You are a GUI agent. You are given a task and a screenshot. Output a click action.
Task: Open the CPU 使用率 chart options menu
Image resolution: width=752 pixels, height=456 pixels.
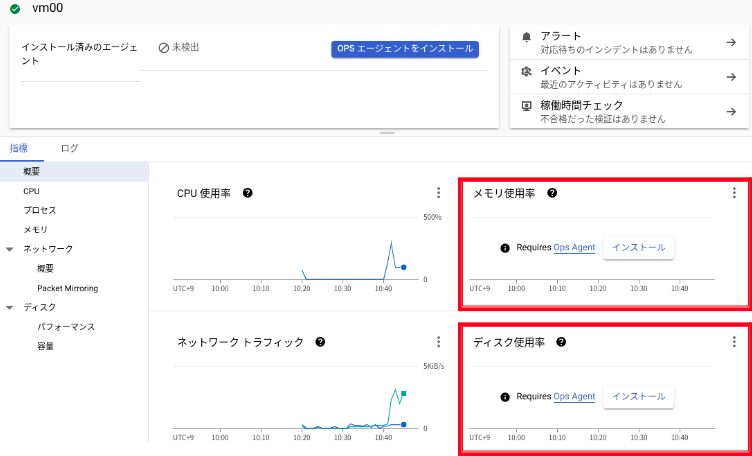tap(438, 193)
